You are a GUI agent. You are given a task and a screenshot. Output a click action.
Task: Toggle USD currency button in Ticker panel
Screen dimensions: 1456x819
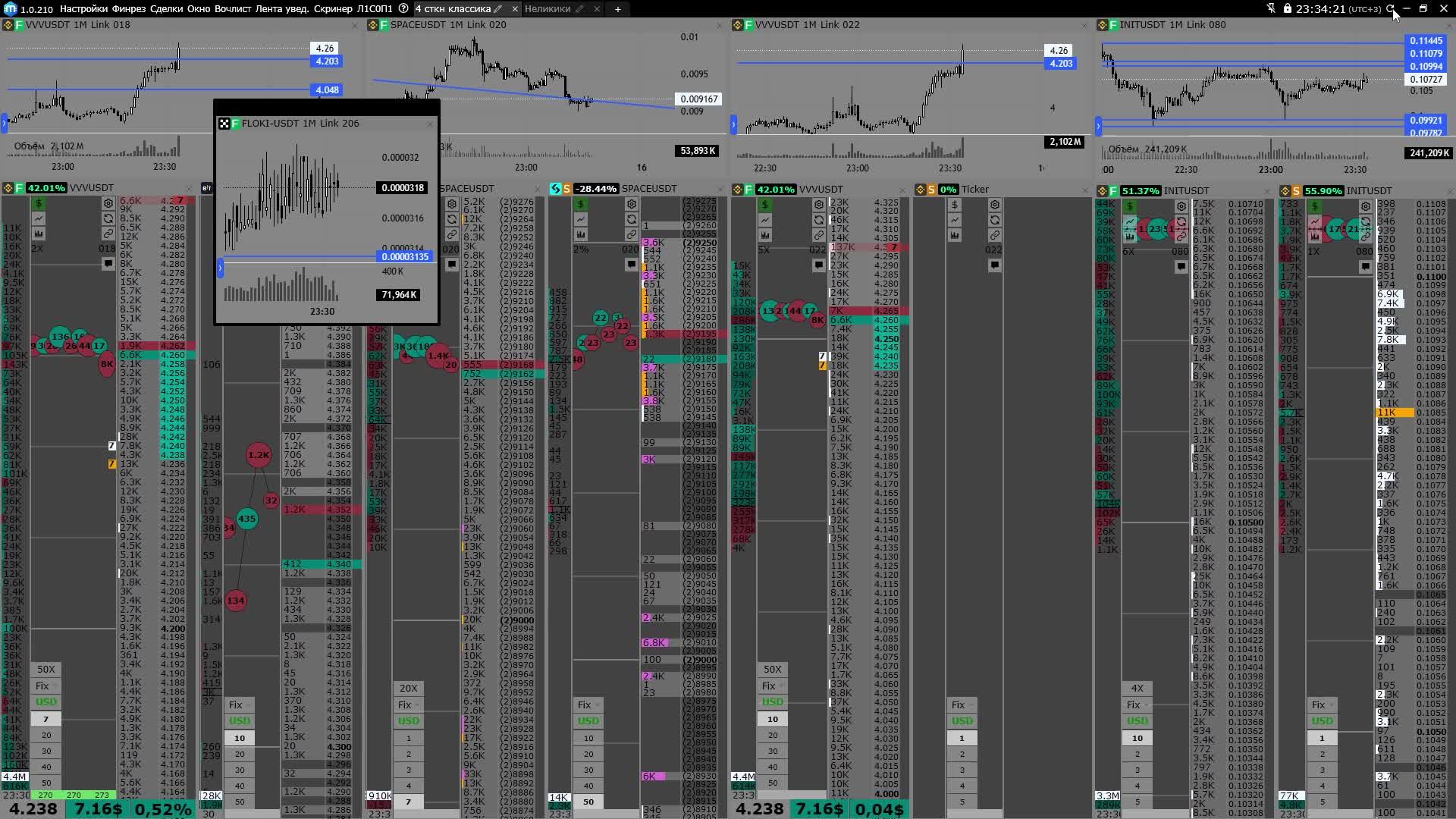(962, 721)
